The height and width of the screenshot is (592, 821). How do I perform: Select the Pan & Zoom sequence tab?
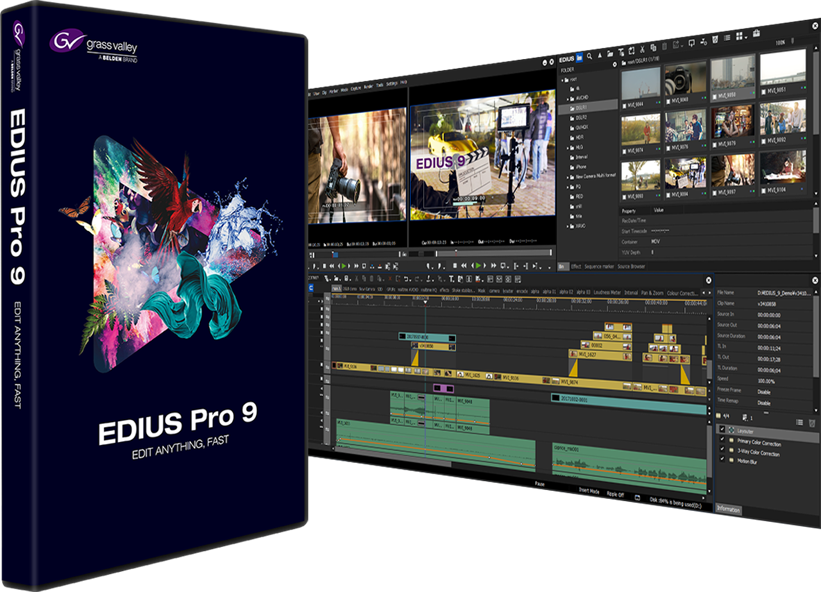click(x=652, y=293)
